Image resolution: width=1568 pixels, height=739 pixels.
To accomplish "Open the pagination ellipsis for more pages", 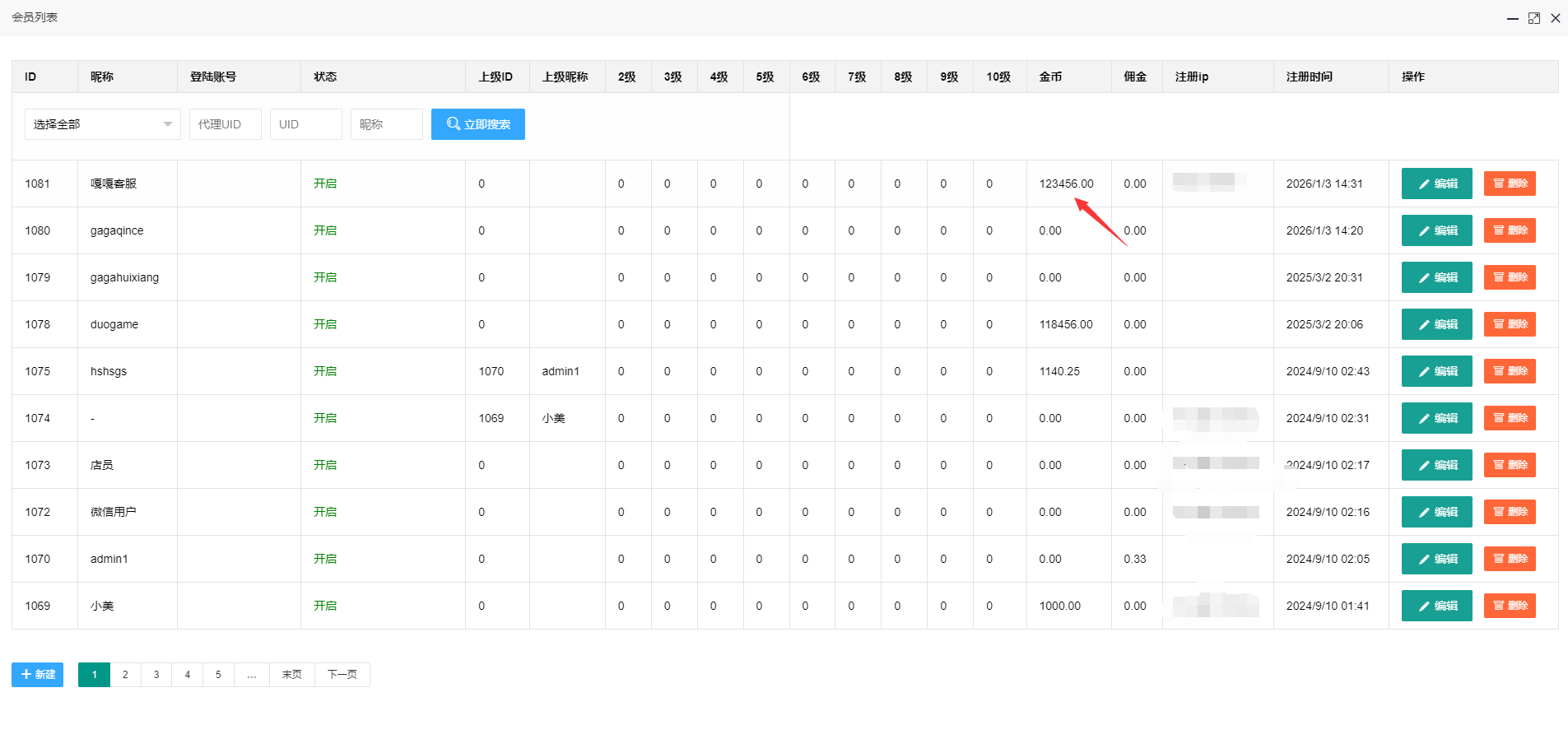I will click(x=252, y=674).
